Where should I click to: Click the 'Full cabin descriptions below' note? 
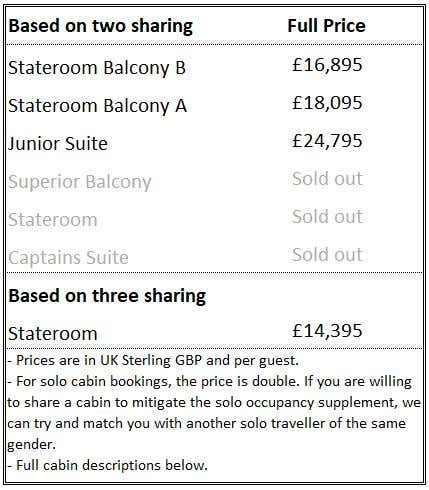tap(107, 465)
